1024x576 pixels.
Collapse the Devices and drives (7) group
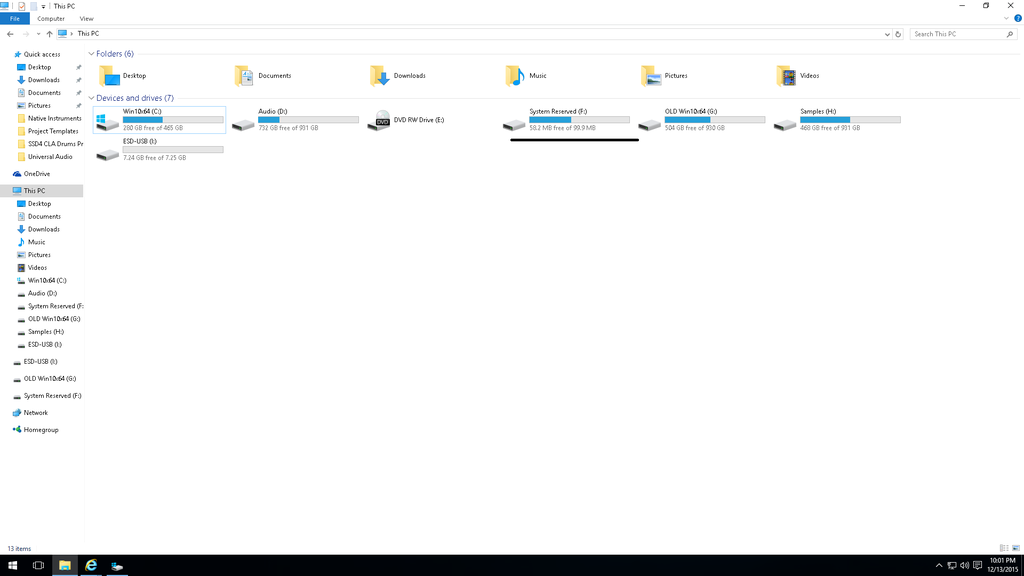92,98
